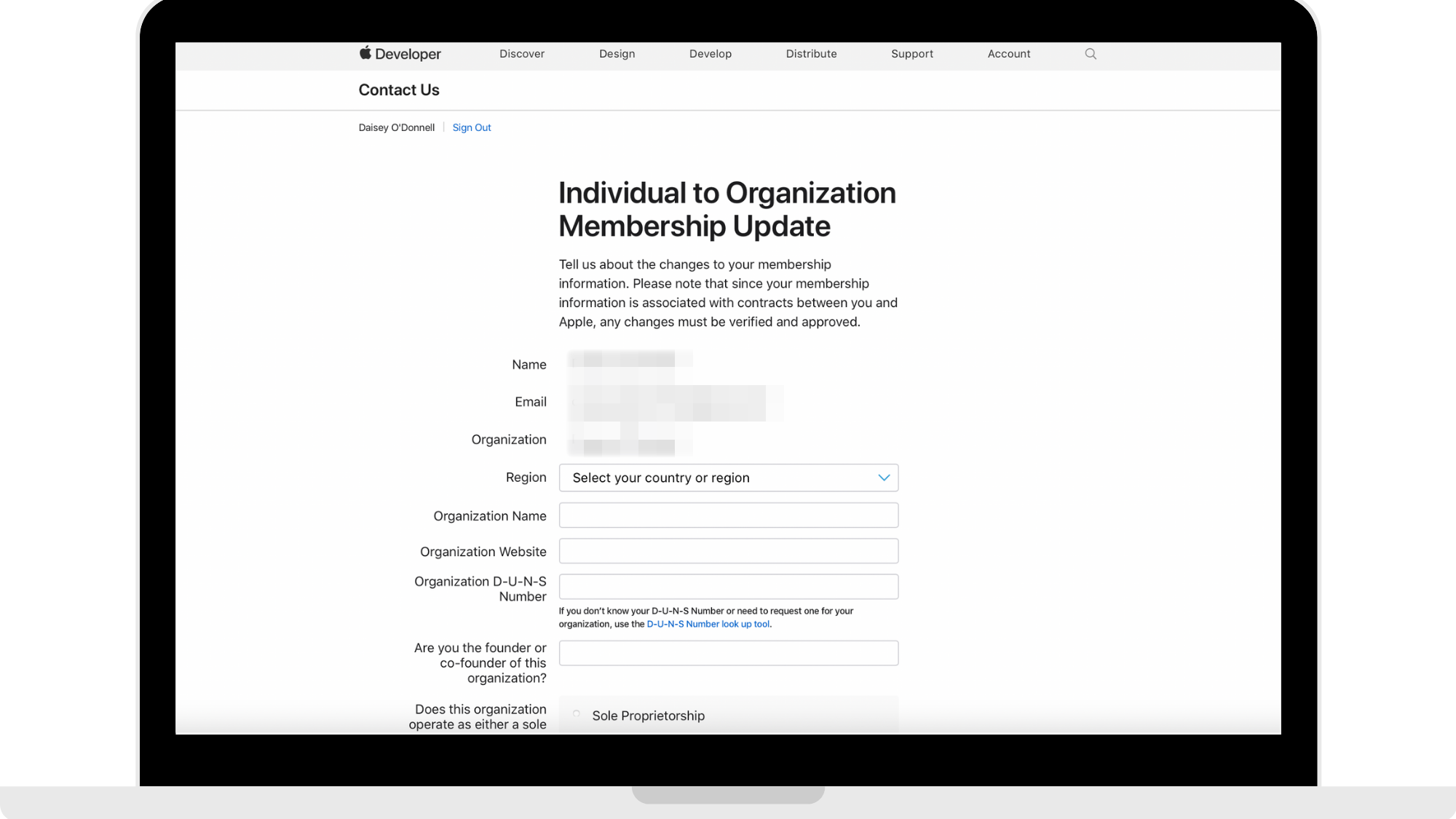The width and height of the screenshot is (1456, 819).
Task: Click the Contact Us heading
Action: coord(399,90)
